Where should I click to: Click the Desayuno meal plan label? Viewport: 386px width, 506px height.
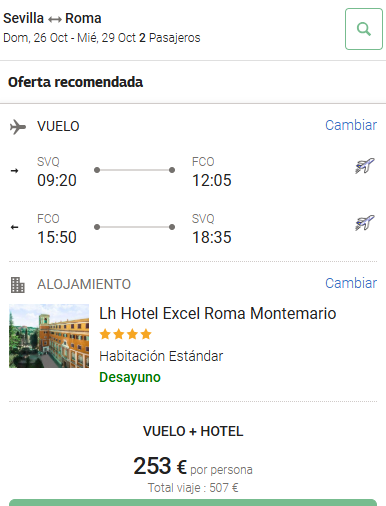pos(130,377)
